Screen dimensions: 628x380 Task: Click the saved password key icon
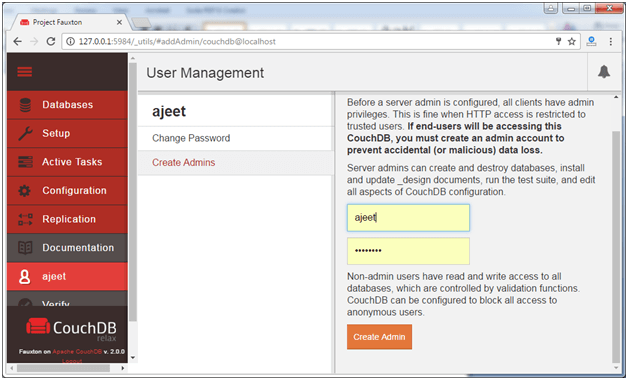[x=558, y=41]
